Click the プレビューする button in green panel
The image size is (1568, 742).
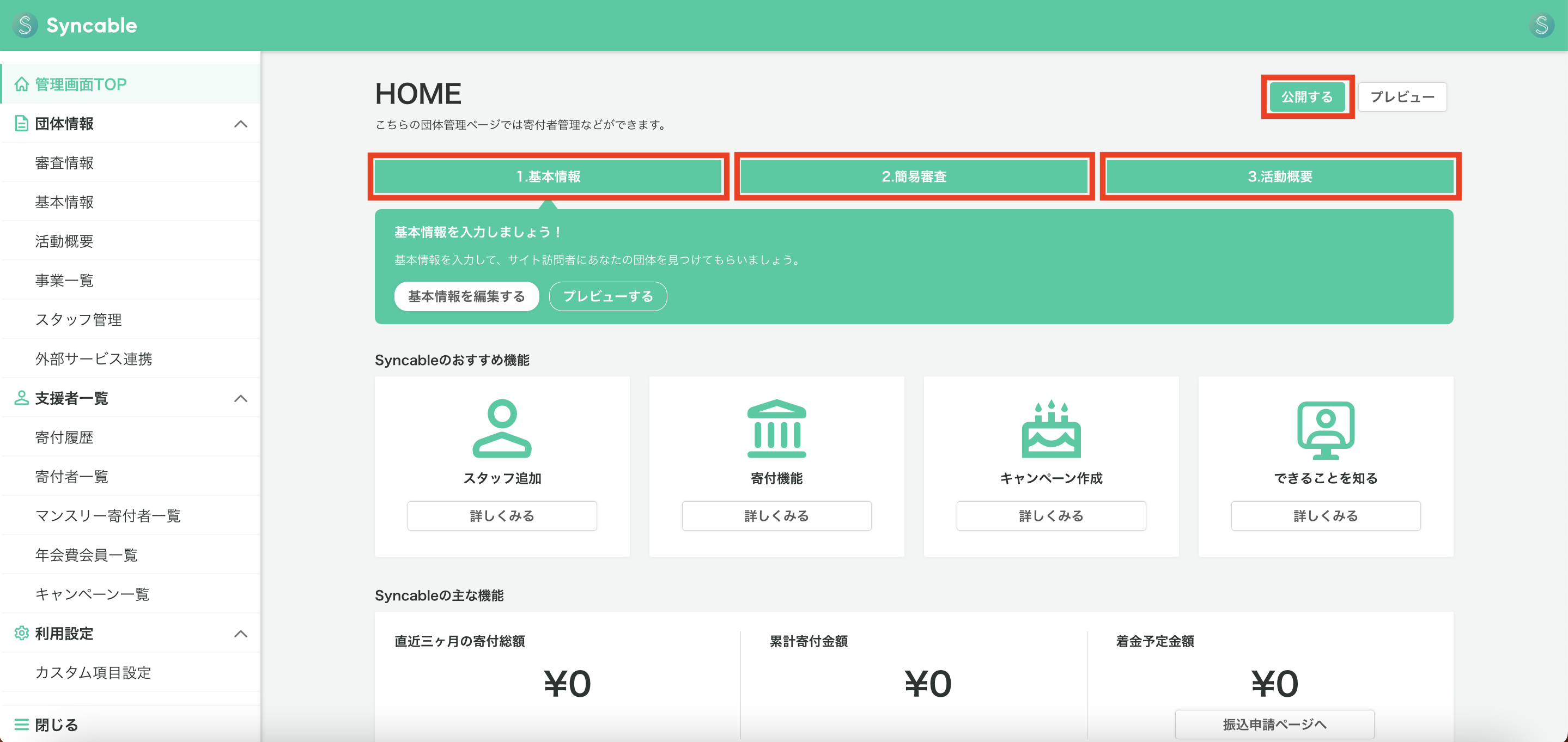click(x=608, y=296)
